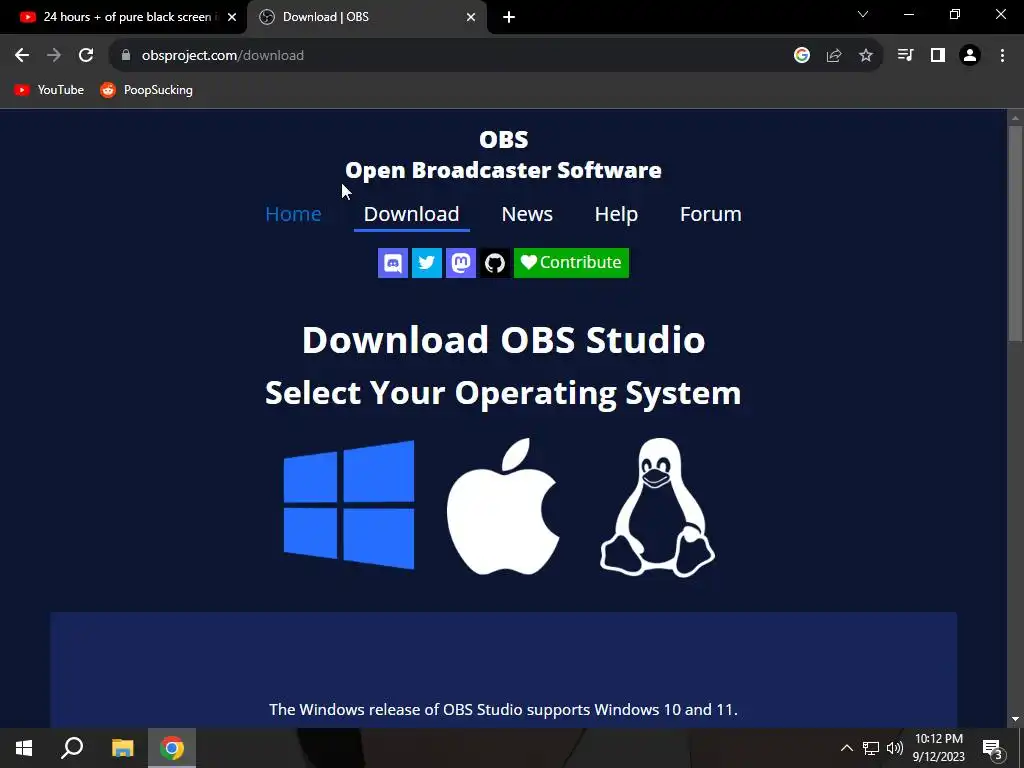
Task: Open the OBS GitHub icon link
Action: click(494, 263)
